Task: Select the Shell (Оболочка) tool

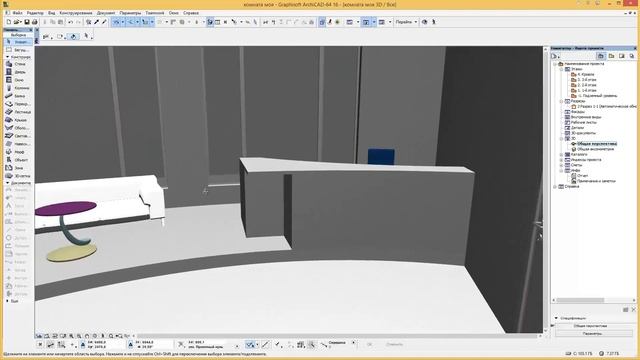Action: tap(18, 128)
